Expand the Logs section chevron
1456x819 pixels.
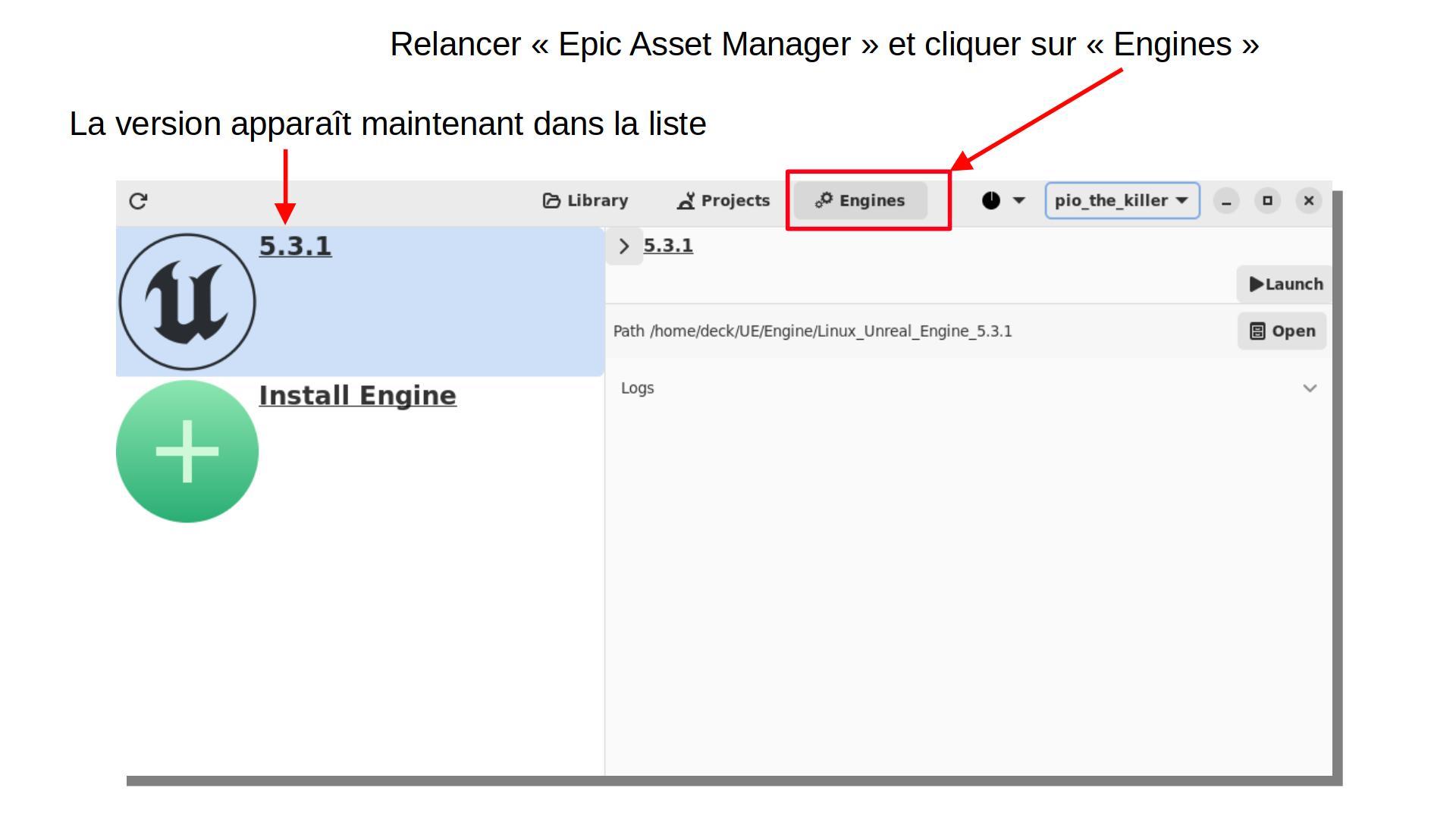click(1310, 388)
